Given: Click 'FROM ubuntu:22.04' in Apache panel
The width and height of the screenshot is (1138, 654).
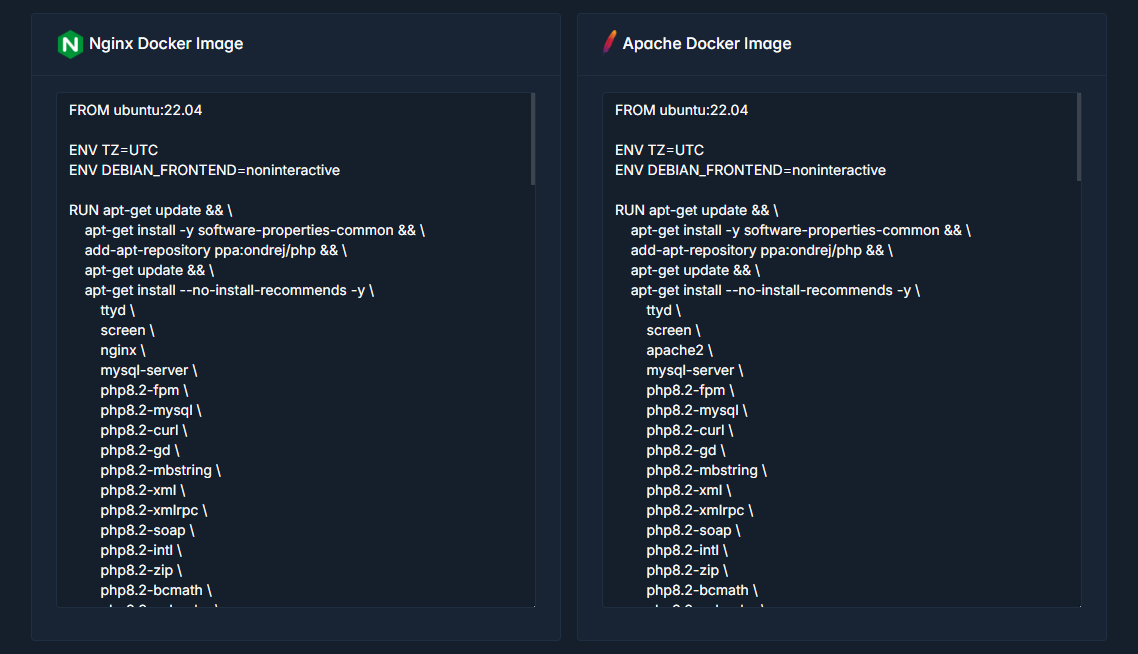Looking at the screenshot, I should pyautogui.click(x=681, y=110).
